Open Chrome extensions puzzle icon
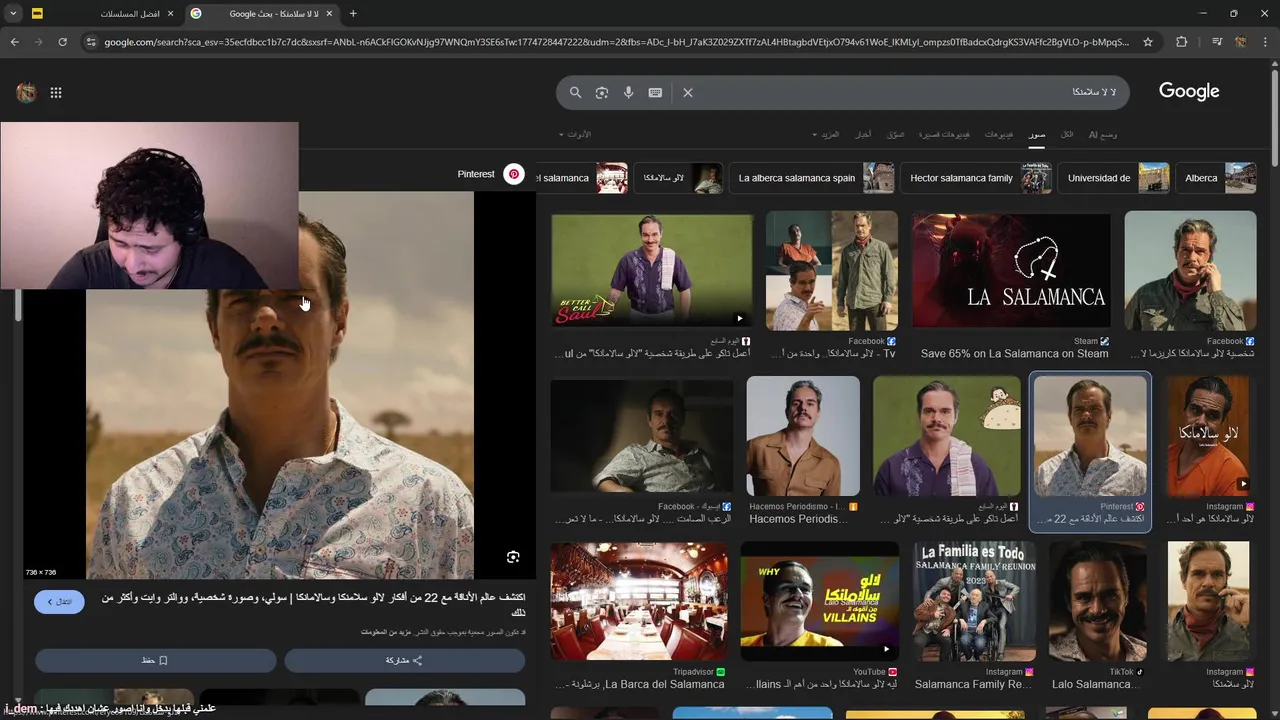The height and width of the screenshot is (720, 1280). [x=1182, y=42]
